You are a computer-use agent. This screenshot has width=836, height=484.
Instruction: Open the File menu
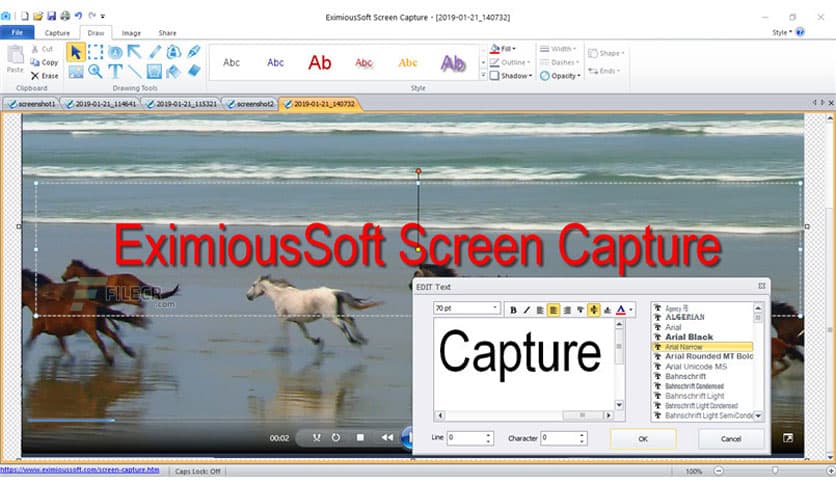coord(17,33)
